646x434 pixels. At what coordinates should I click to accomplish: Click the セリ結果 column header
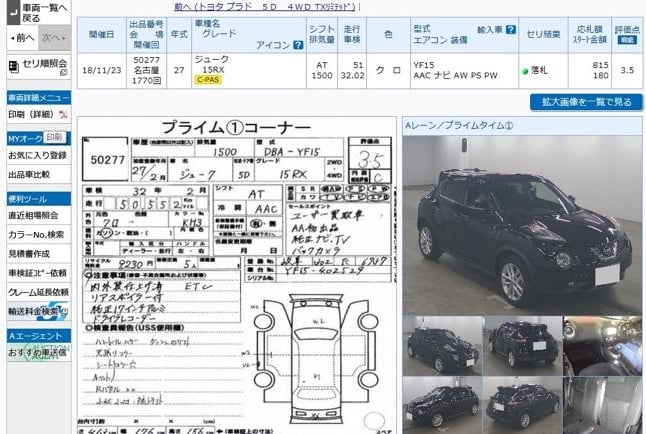pos(543,35)
